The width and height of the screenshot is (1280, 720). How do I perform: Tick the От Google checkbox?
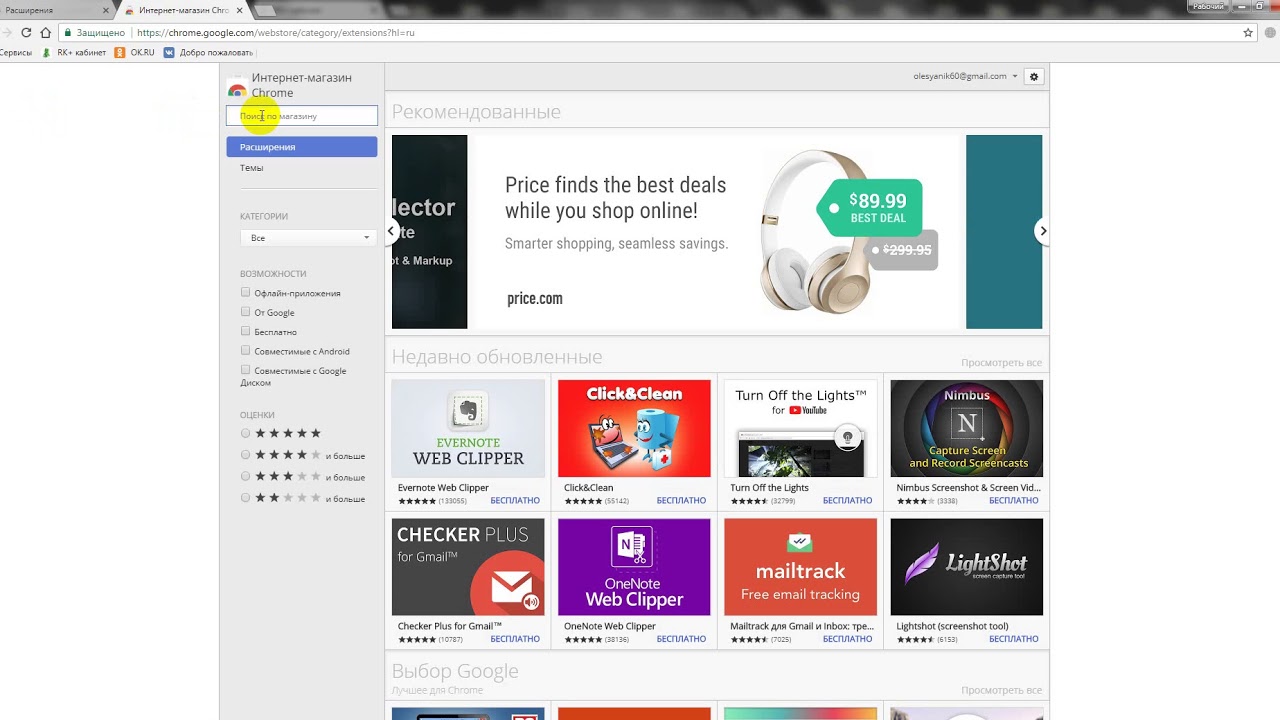(x=245, y=312)
